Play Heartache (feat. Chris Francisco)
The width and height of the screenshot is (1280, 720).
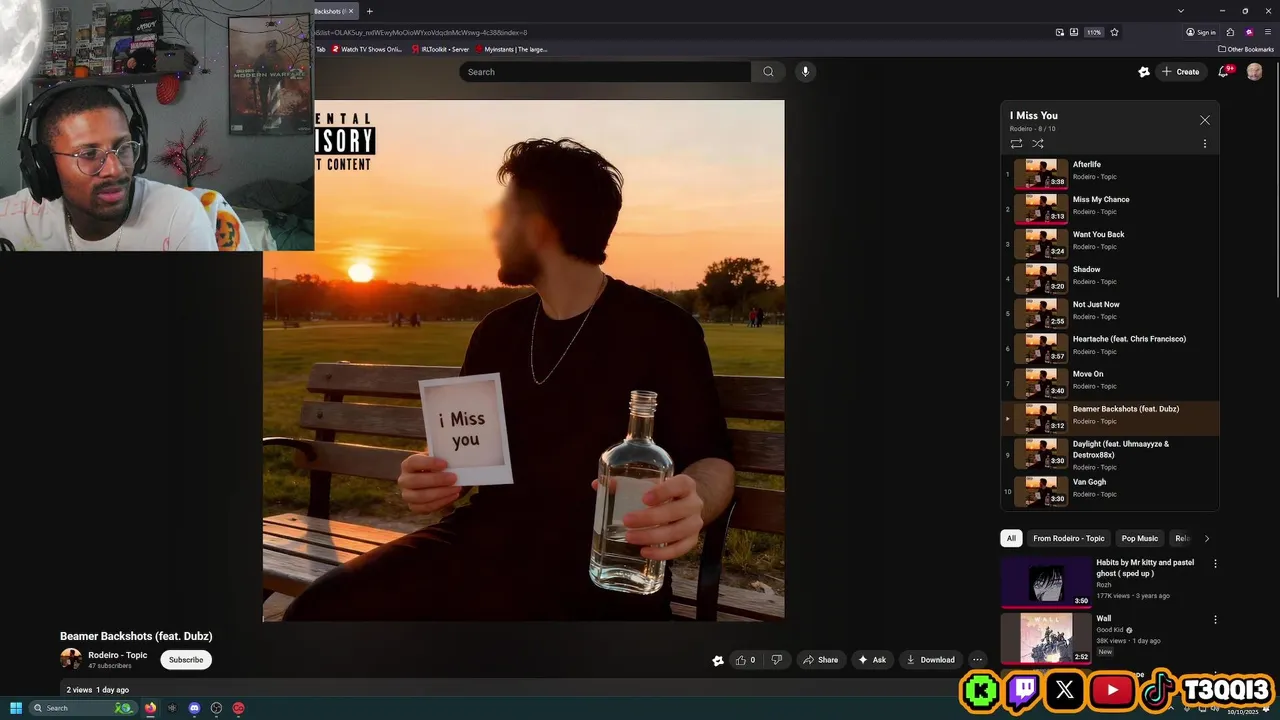tap(1110, 349)
